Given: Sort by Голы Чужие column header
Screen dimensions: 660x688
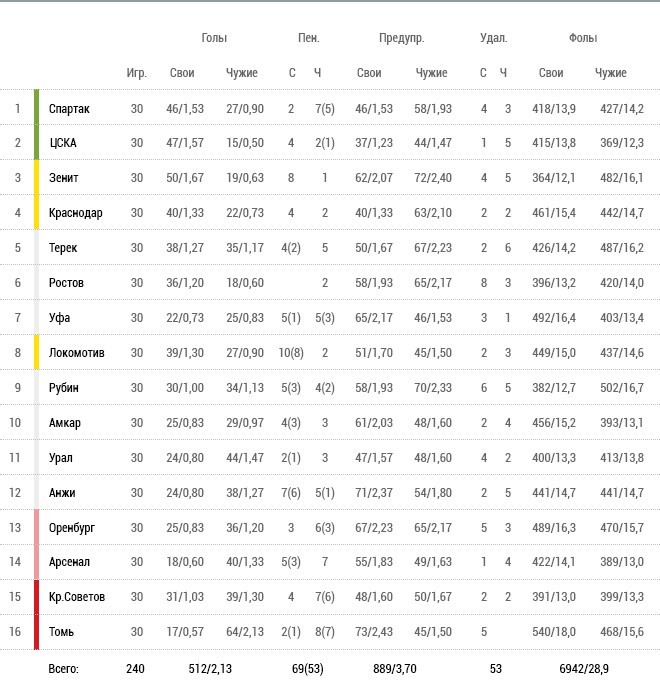Looking at the screenshot, I should (241, 73).
